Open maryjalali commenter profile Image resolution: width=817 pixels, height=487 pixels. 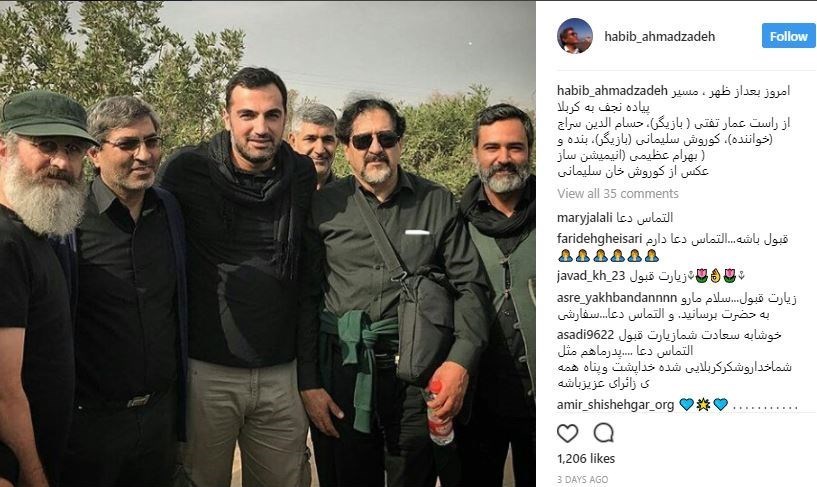click(x=585, y=218)
